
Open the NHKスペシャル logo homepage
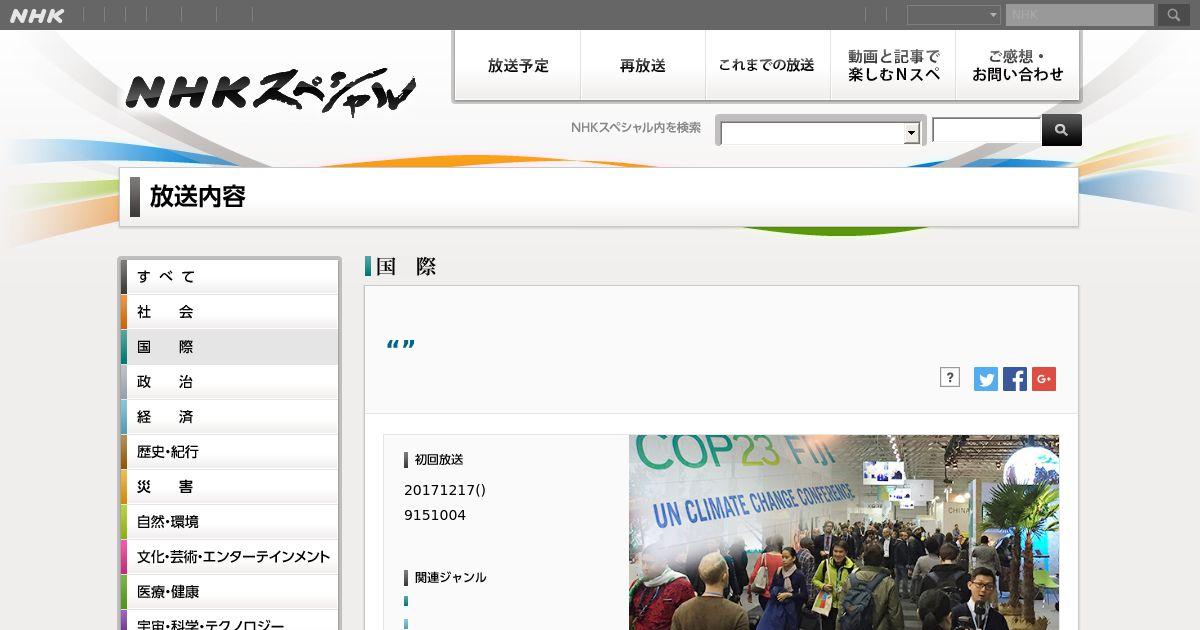270,92
